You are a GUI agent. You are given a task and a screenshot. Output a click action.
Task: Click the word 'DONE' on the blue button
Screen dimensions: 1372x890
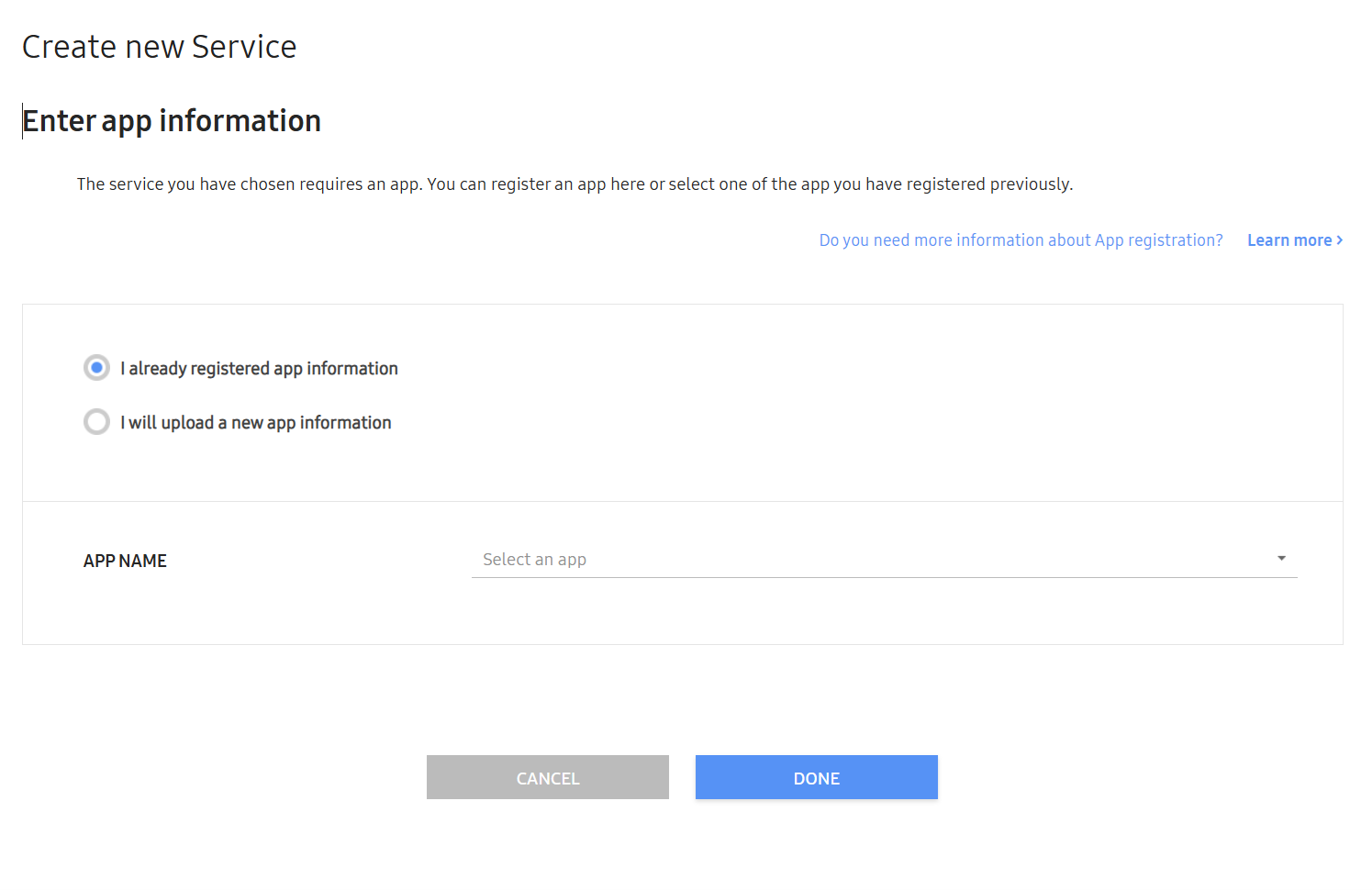pyautogui.click(x=816, y=779)
